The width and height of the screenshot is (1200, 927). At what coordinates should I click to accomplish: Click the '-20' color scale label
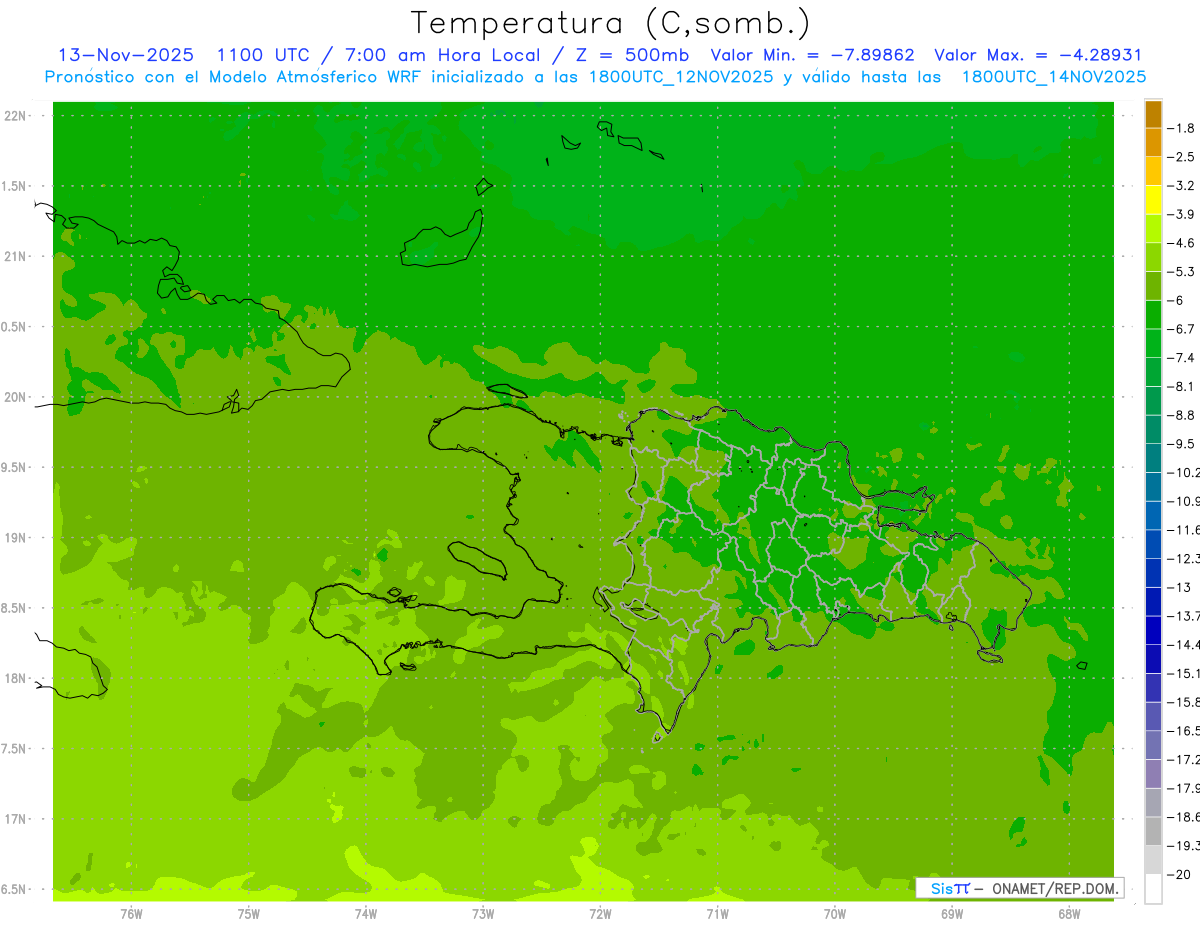pyautogui.click(x=1178, y=875)
